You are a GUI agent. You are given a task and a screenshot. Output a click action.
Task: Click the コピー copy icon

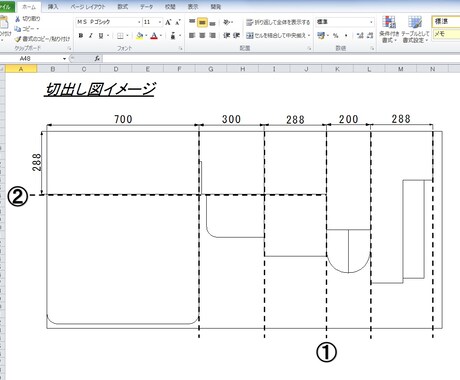click(x=18, y=29)
